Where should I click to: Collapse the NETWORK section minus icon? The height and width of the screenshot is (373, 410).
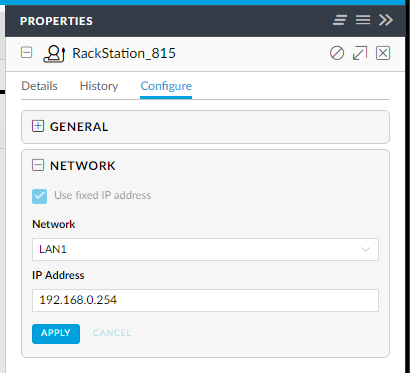[x=38, y=165]
